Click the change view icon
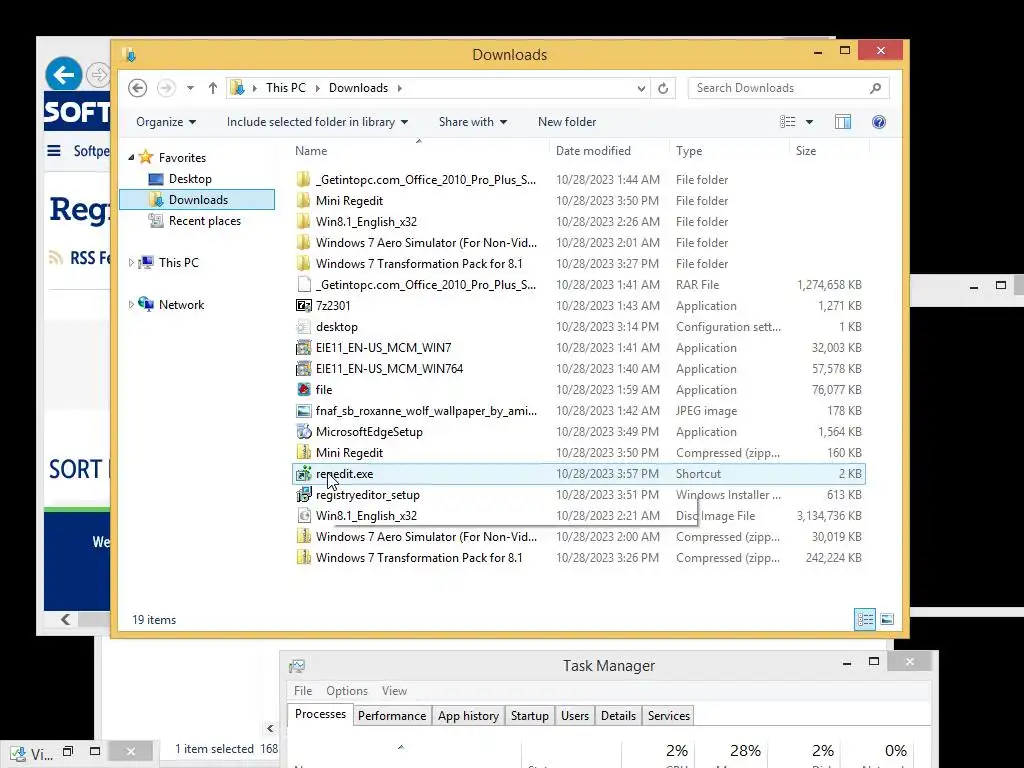 pos(788,122)
